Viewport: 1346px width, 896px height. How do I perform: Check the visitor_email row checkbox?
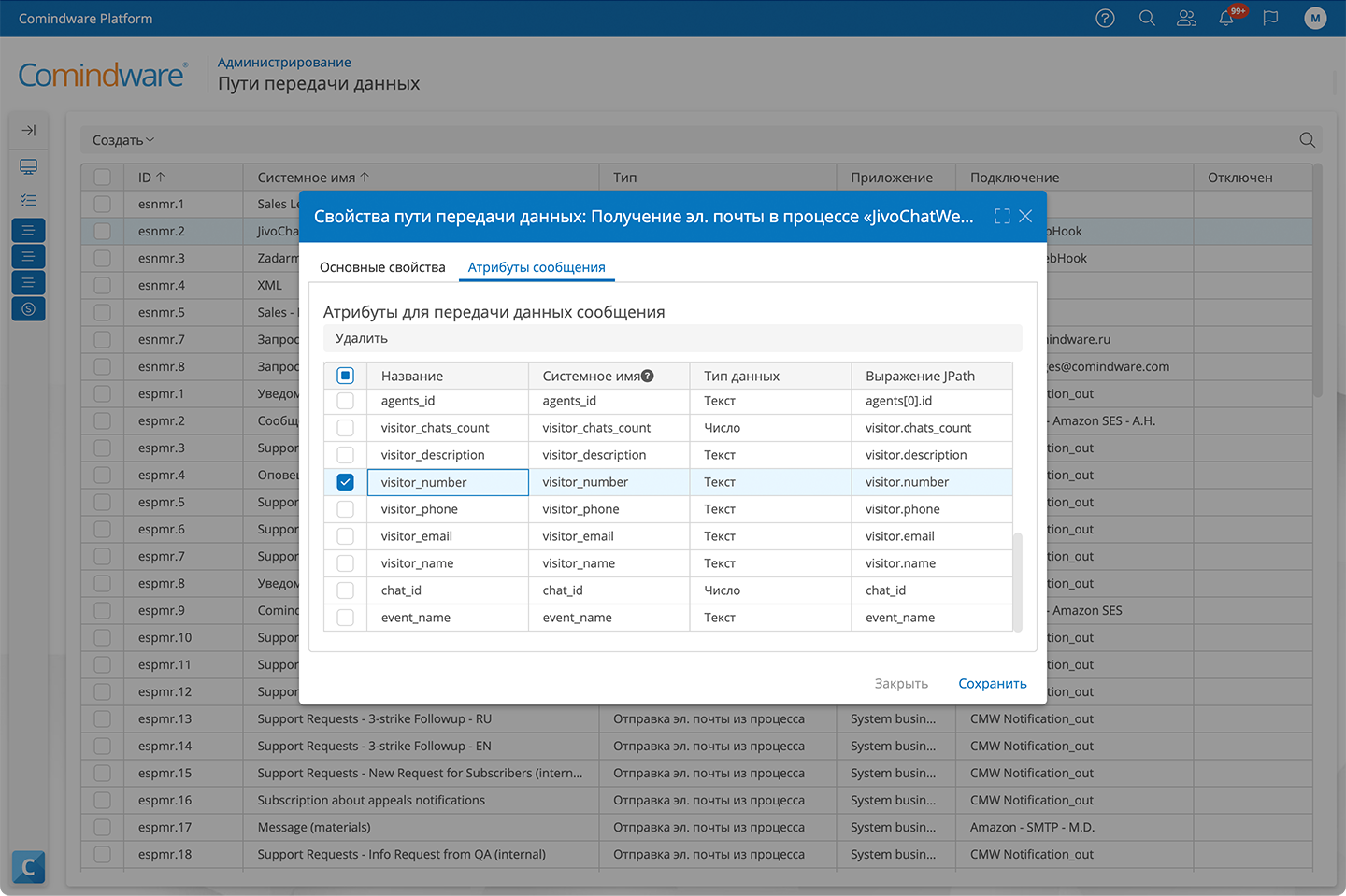(345, 536)
